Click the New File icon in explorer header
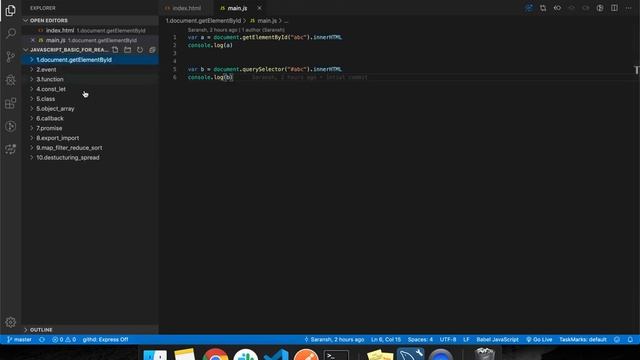The width and height of the screenshot is (640, 360). pyautogui.click(x=115, y=50)
